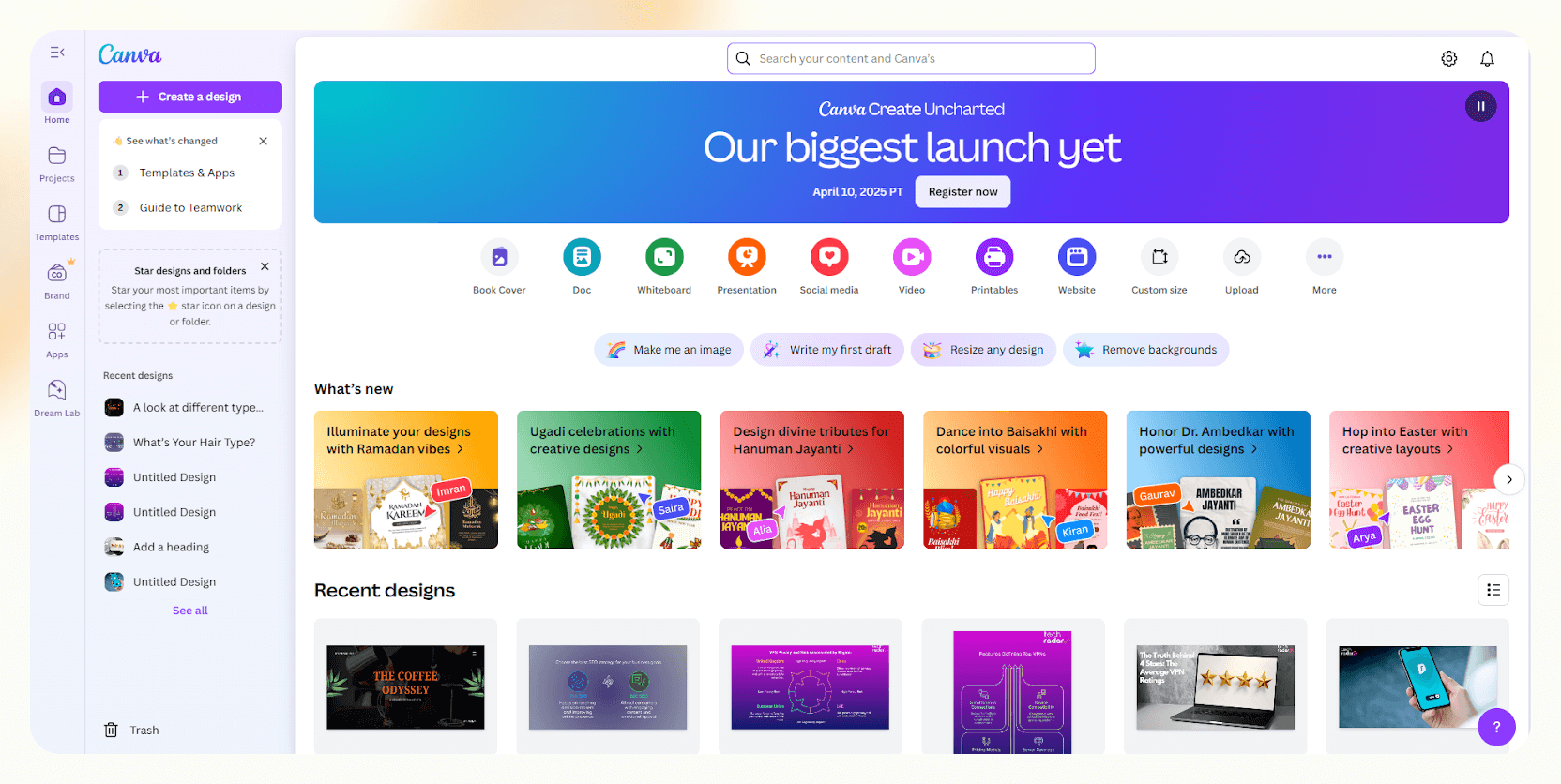Open Templates in the sidebar
Image resolution: width=1561 pixels, height=784 pixels.
point(56,222)
